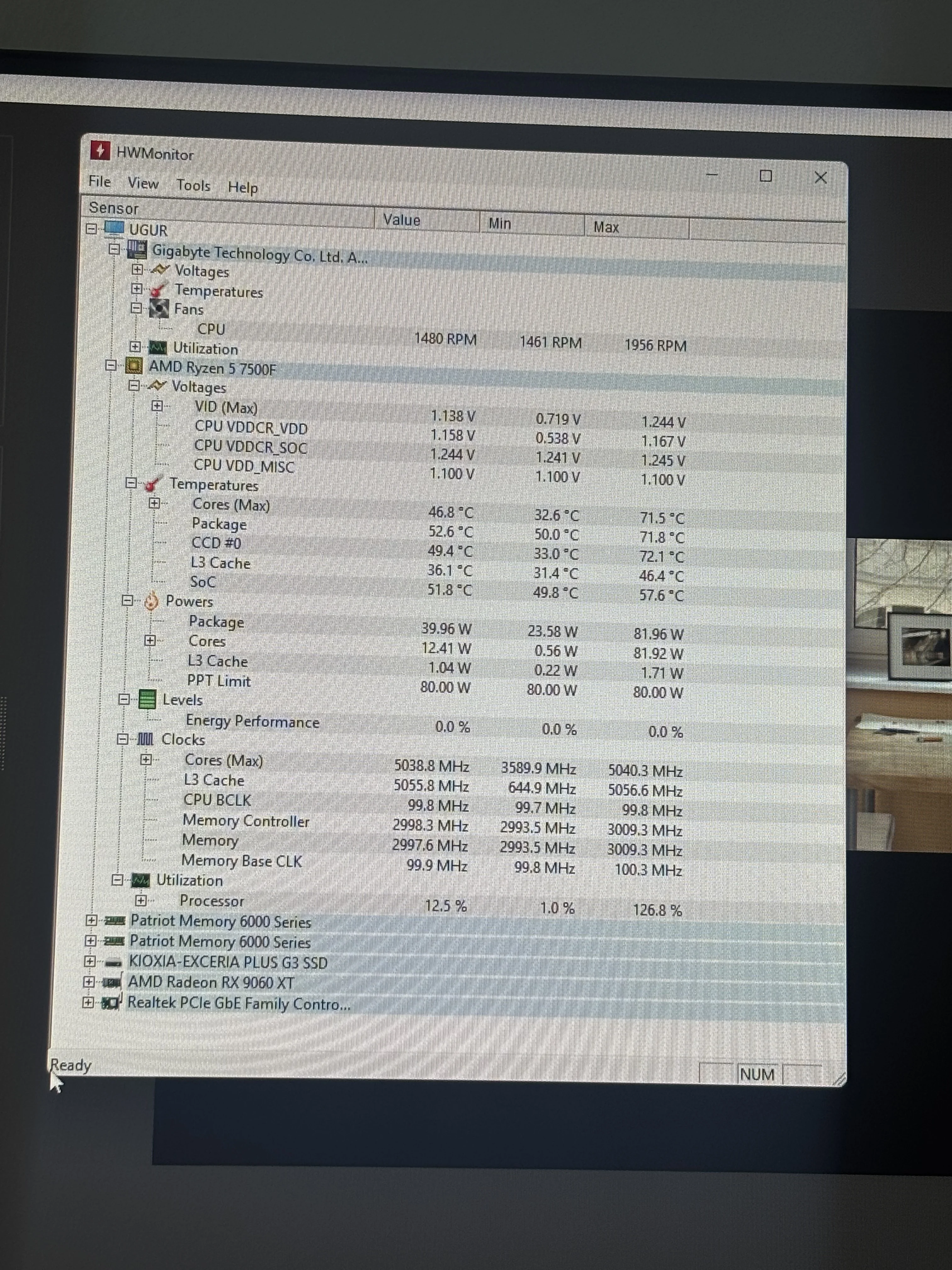Open the Tools menu
This screenshot has height=1270, width=952.
pos(193,186)
